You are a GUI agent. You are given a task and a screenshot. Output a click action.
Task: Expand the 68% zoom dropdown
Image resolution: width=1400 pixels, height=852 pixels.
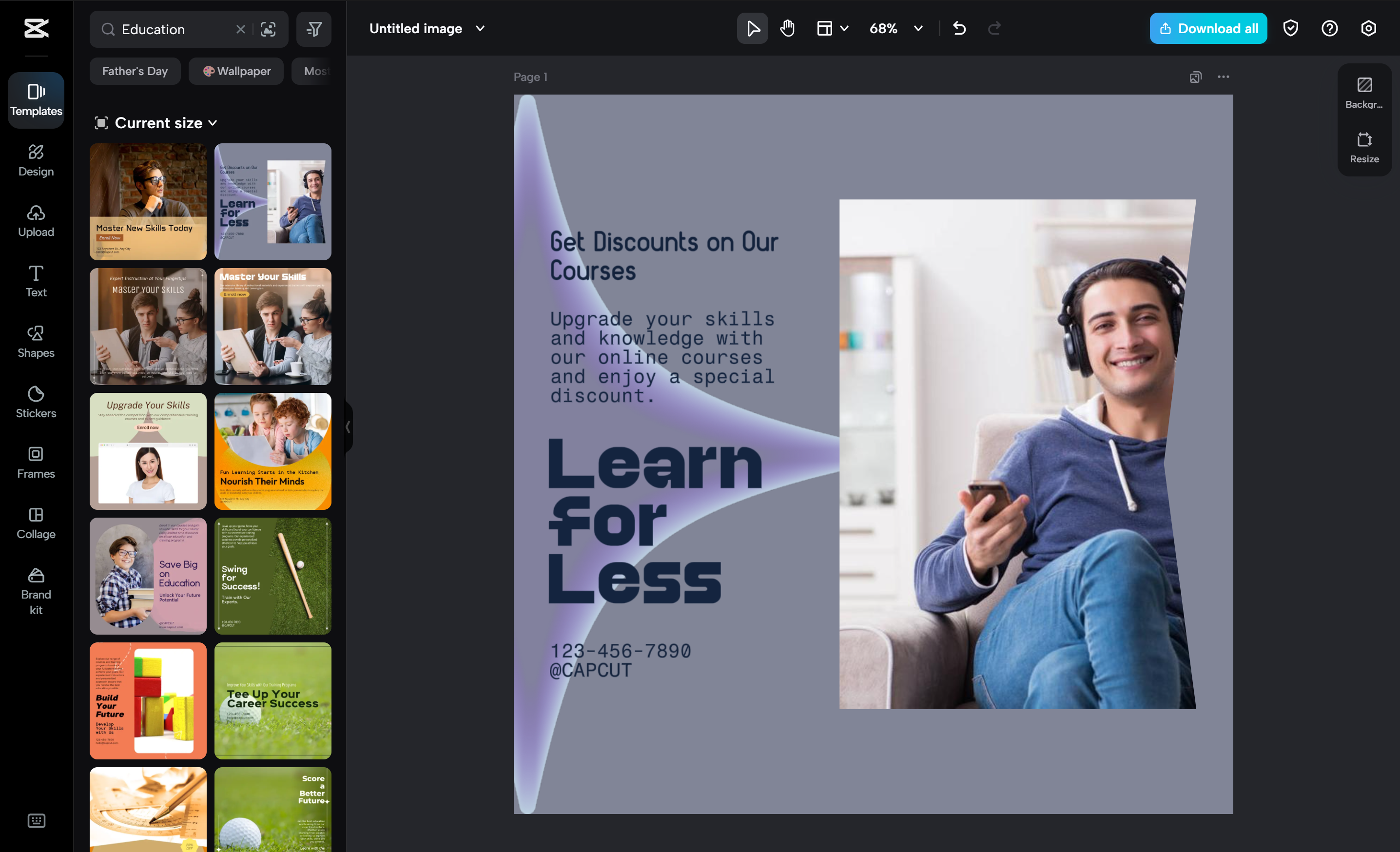pos(917,28)
